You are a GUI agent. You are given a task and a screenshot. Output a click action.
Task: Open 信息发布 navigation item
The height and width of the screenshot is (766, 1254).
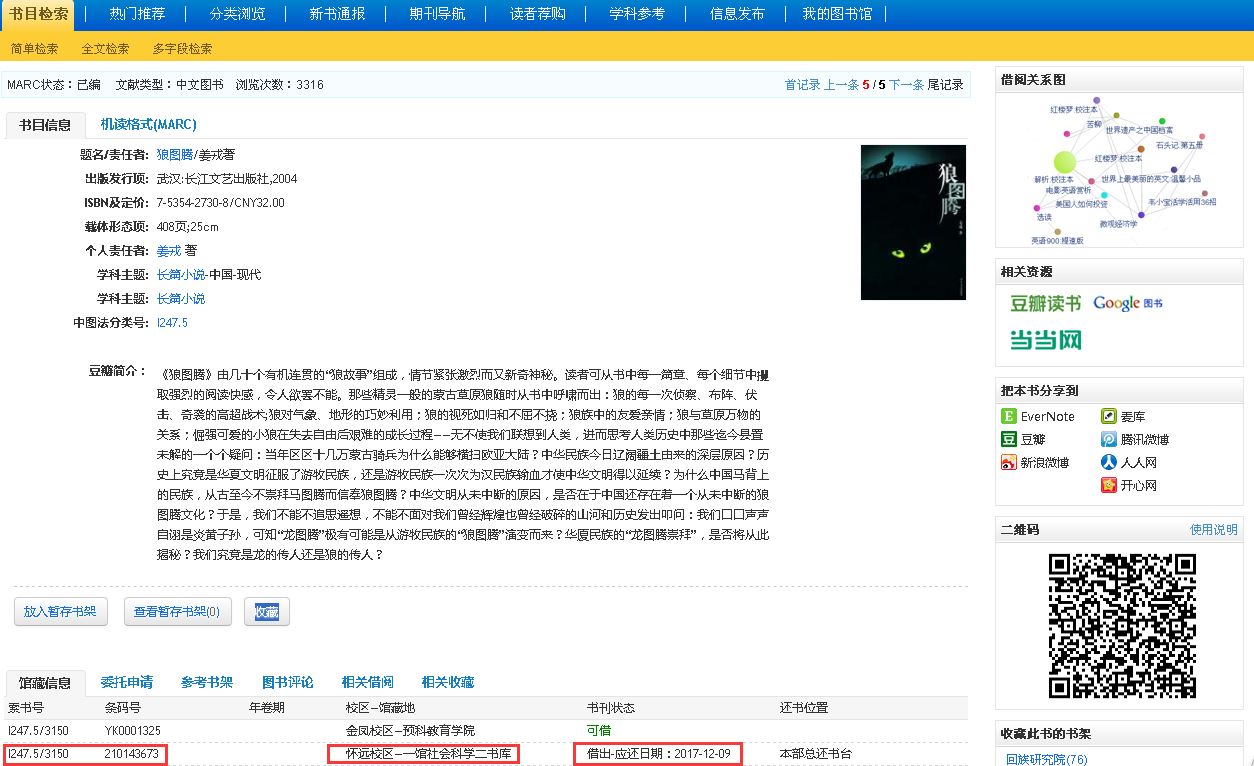coord(737,14)
